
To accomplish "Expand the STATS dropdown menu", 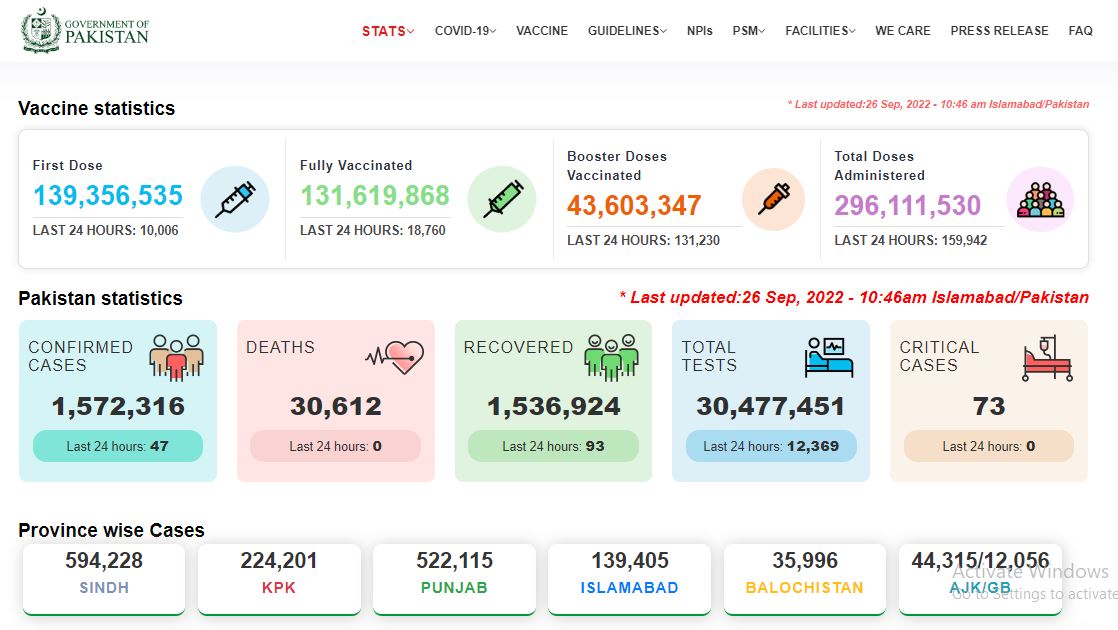I will point(388,31).
